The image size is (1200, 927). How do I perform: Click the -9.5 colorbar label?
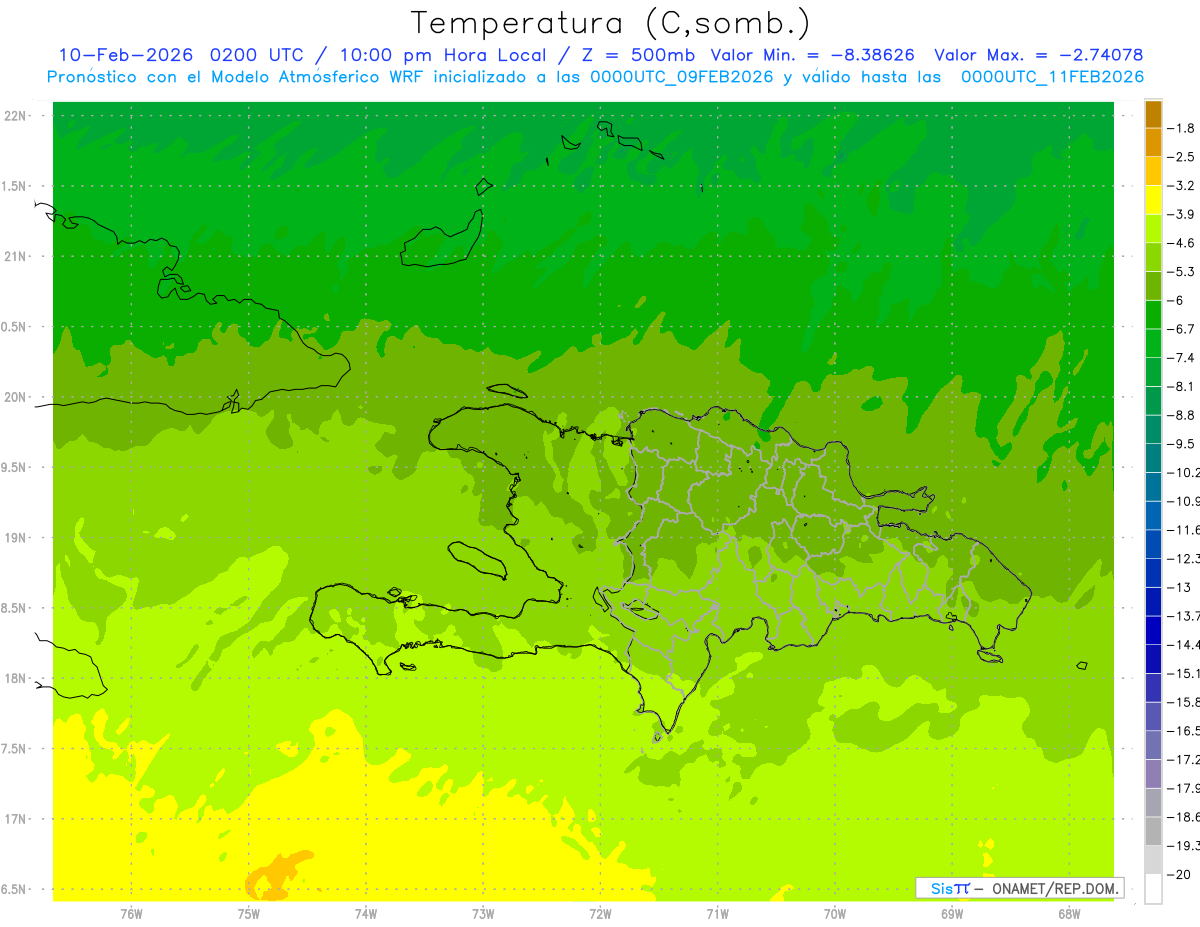[1182, 444]
